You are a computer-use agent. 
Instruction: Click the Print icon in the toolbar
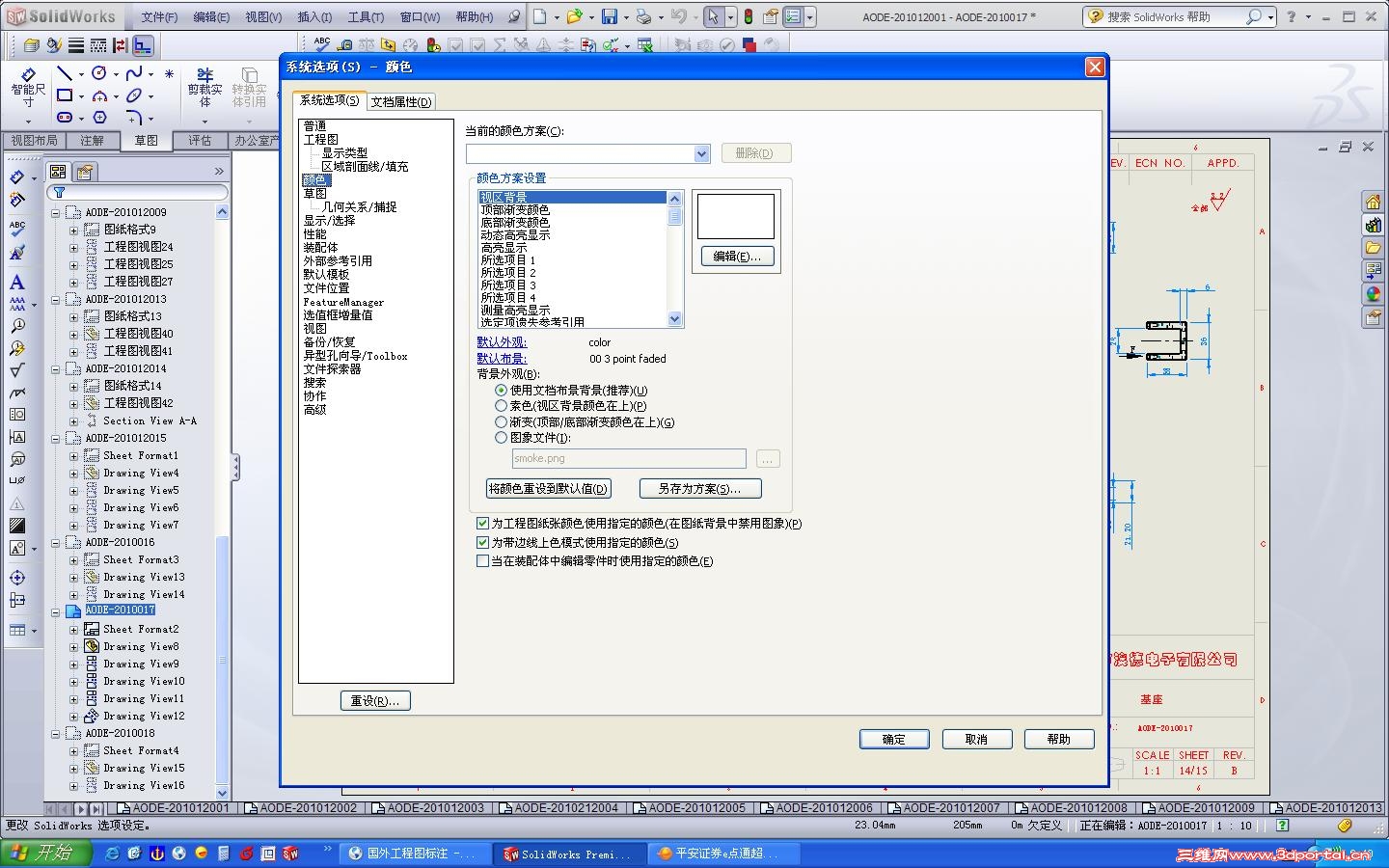pos(643,16)
